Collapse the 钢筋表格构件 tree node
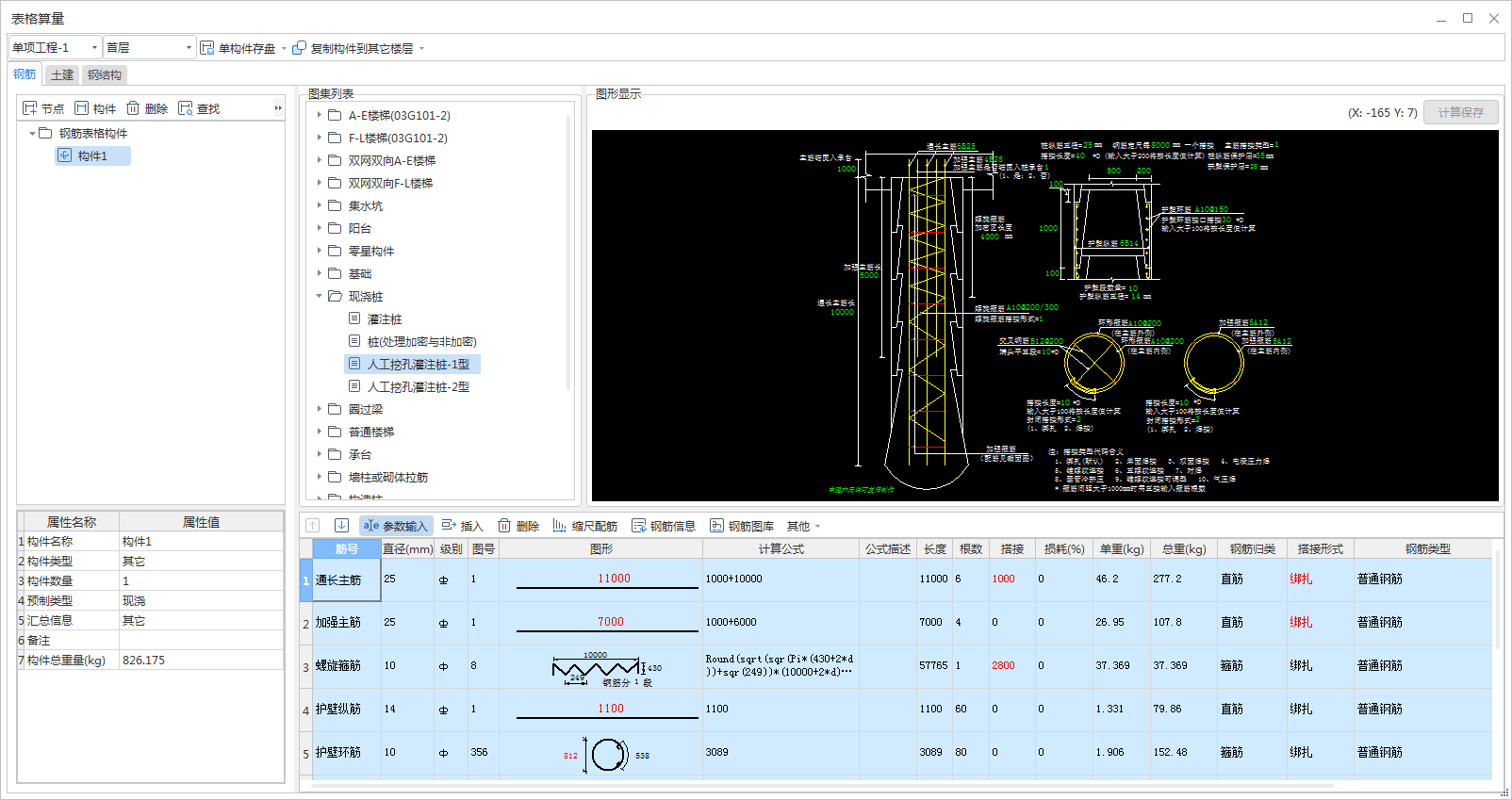The image size is (1512, 800). point(32,134)
